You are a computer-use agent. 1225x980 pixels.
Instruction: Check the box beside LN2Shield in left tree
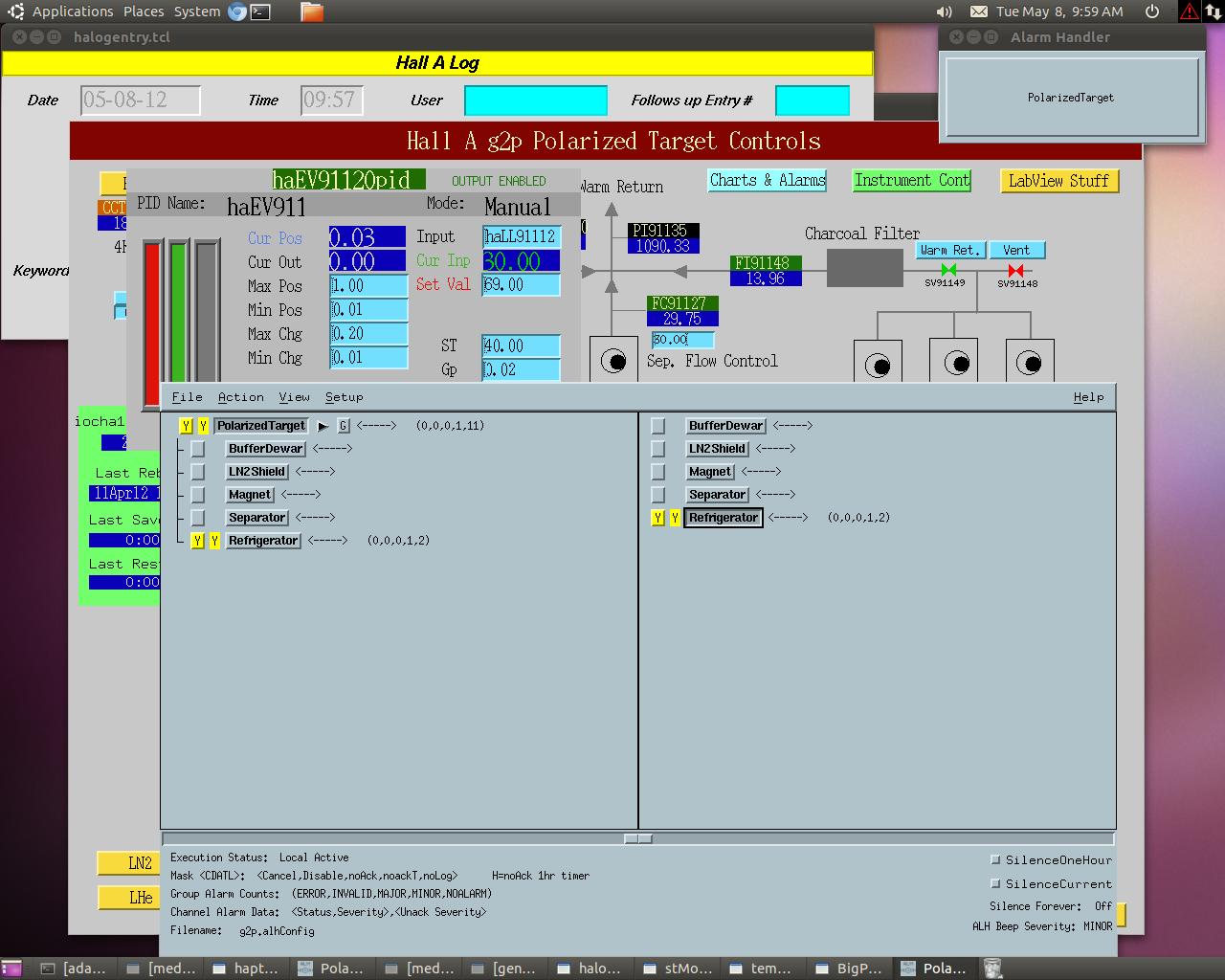tap(197, 472)
